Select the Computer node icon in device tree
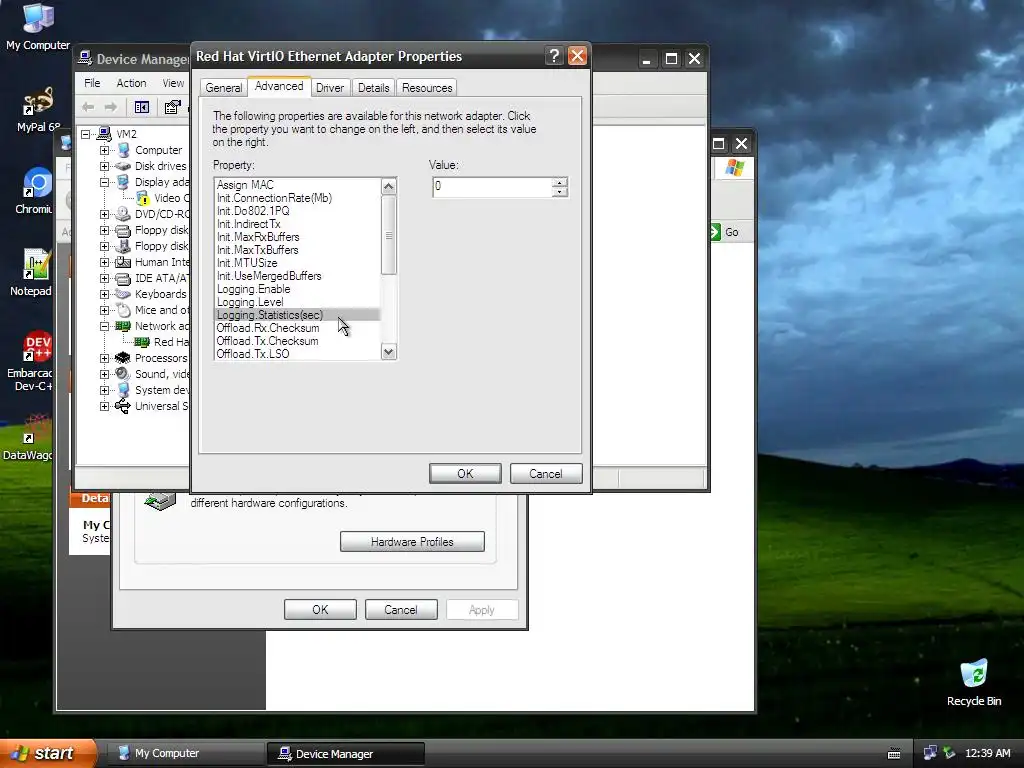 click(x=123, y=150)
